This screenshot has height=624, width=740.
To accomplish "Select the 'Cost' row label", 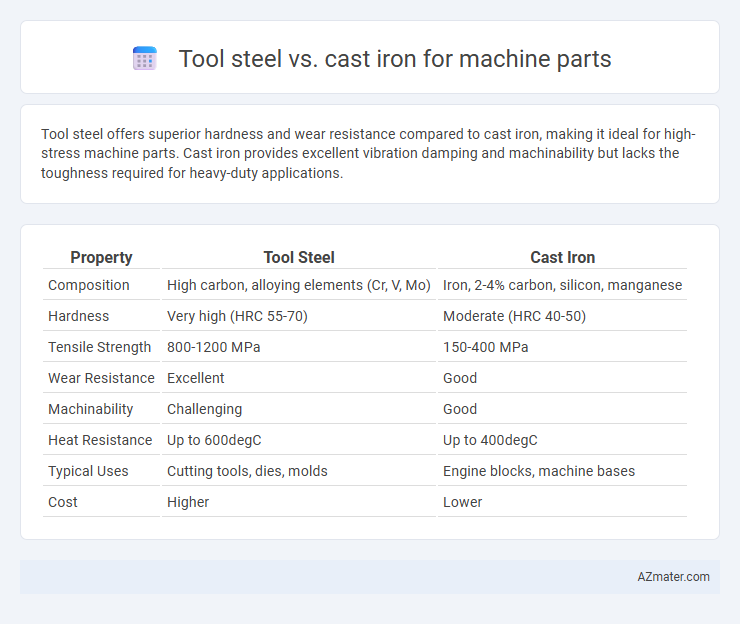I will (63, 502).
